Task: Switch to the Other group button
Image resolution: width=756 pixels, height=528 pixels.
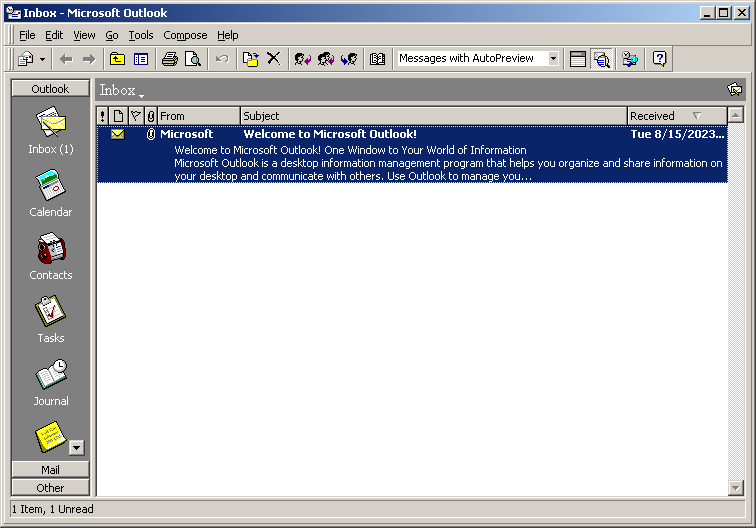Action: tap(50, 488)
